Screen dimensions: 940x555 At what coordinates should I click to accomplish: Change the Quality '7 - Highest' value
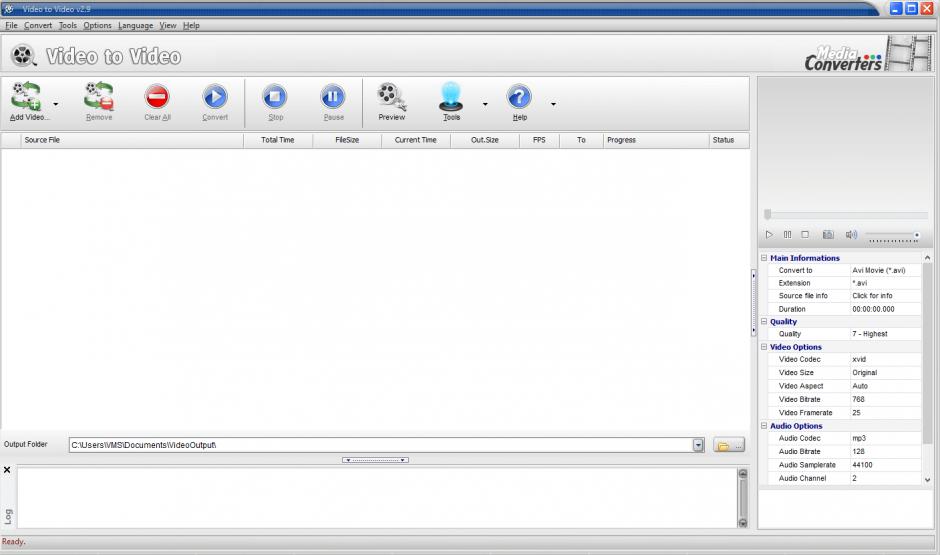click(885, 334)
